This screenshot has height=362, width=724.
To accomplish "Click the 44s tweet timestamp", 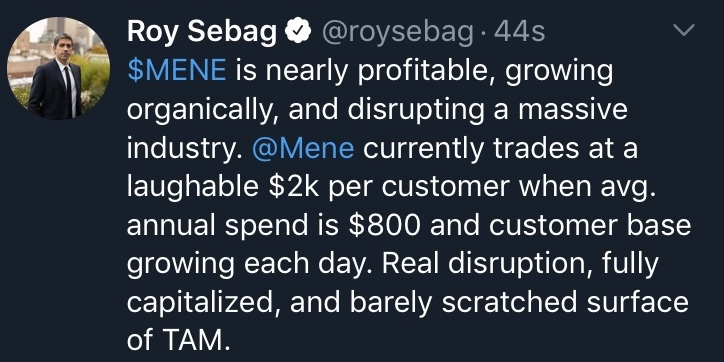I will click(519, 32).
